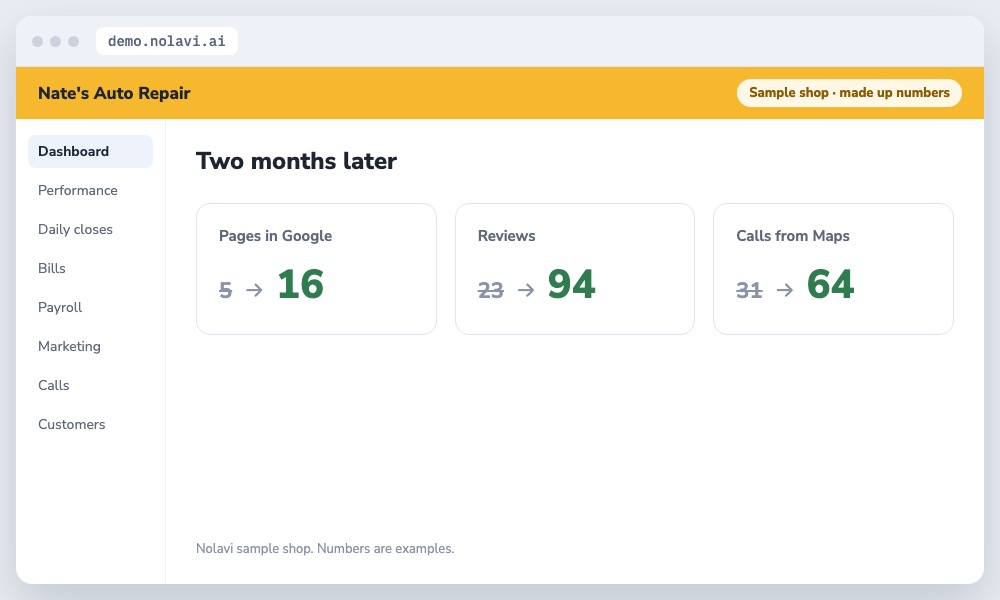The image size is (1000, 600).
Task: Select the Calls from Maps card label
Action: tap(793, 236)
